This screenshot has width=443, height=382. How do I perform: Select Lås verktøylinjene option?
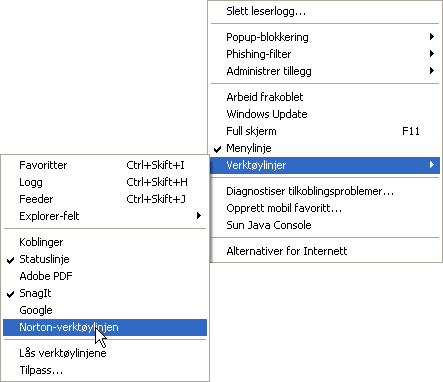(105, 353)
